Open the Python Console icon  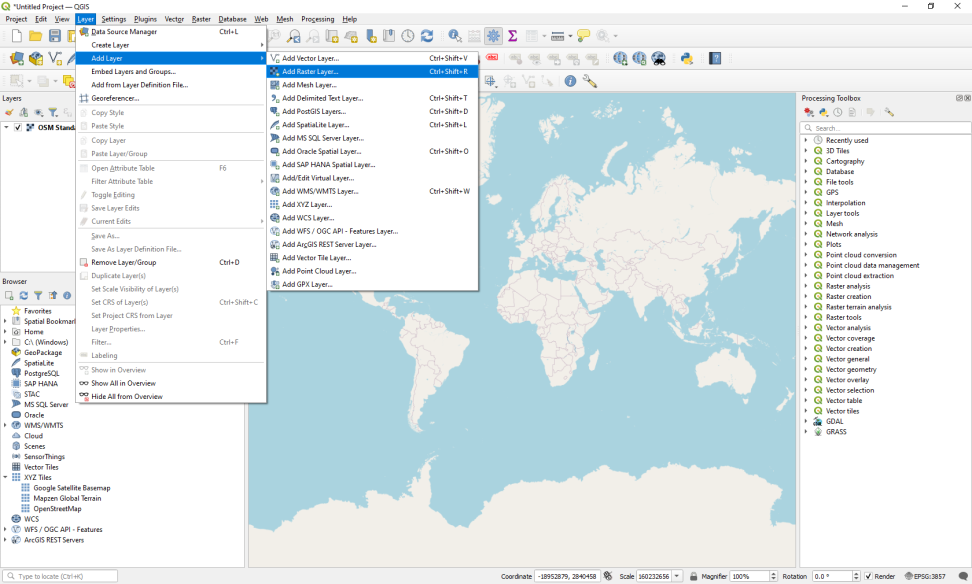pos(686,58)
